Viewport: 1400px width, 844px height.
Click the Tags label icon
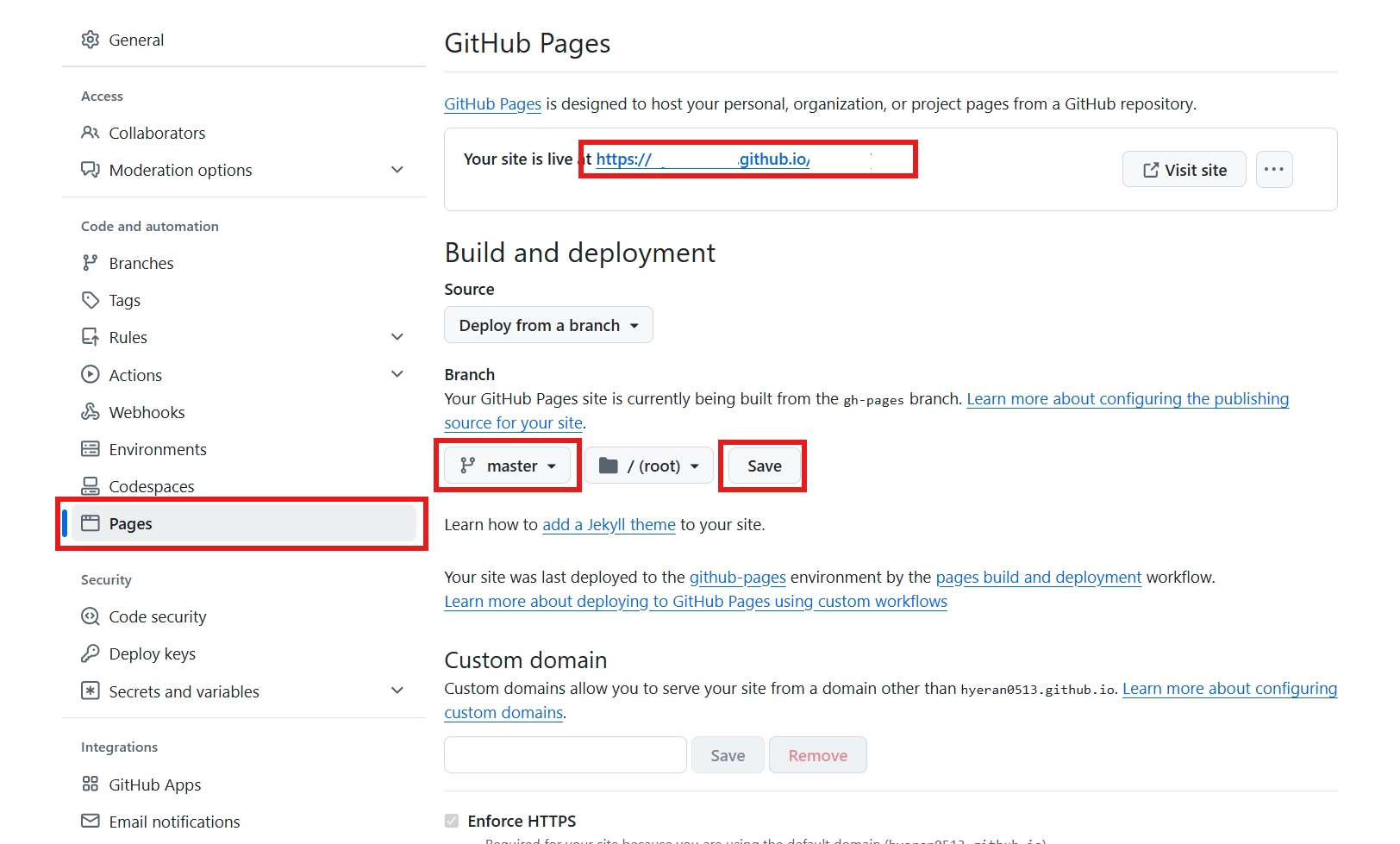click(91, 300)
